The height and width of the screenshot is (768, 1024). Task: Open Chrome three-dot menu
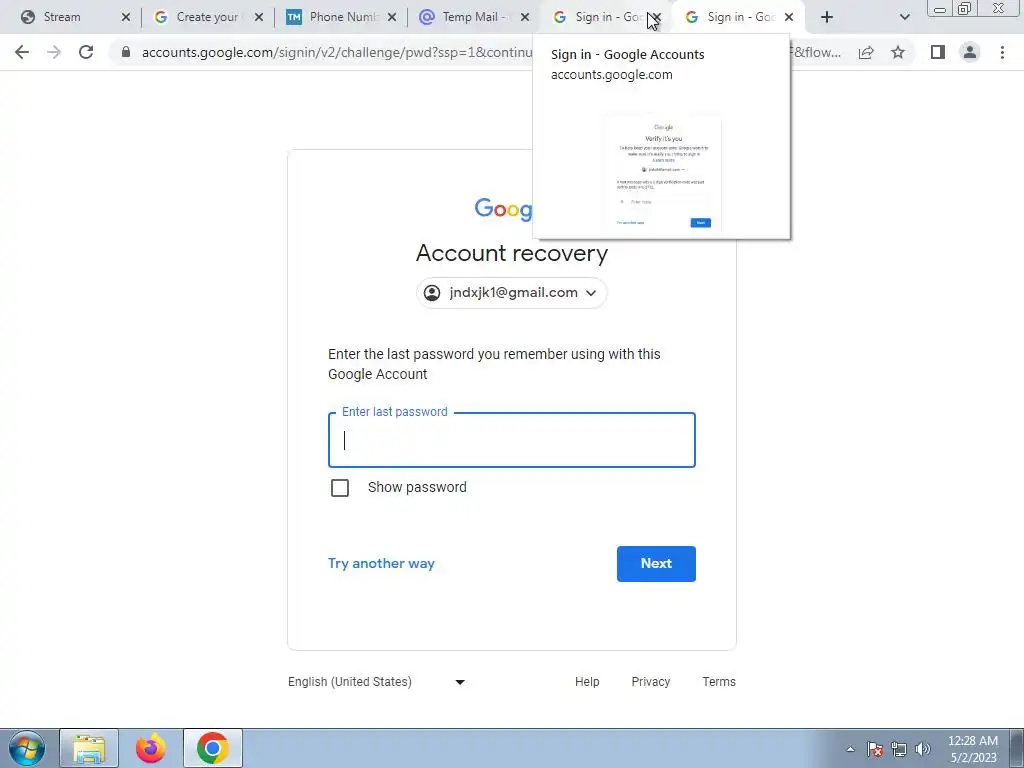tap(1002, 52)
